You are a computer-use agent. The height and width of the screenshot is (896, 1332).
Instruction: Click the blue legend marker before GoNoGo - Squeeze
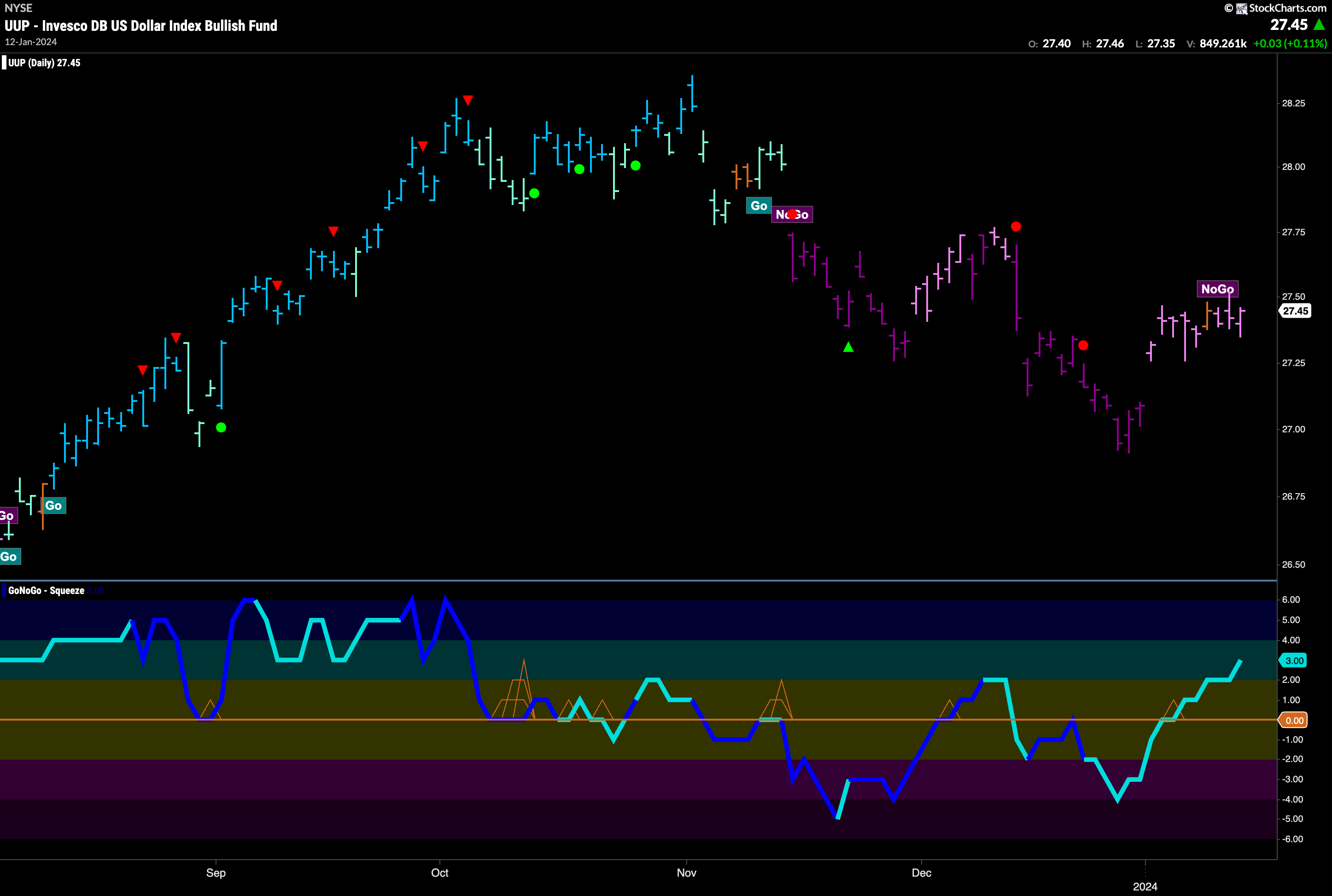pos(4,590)
